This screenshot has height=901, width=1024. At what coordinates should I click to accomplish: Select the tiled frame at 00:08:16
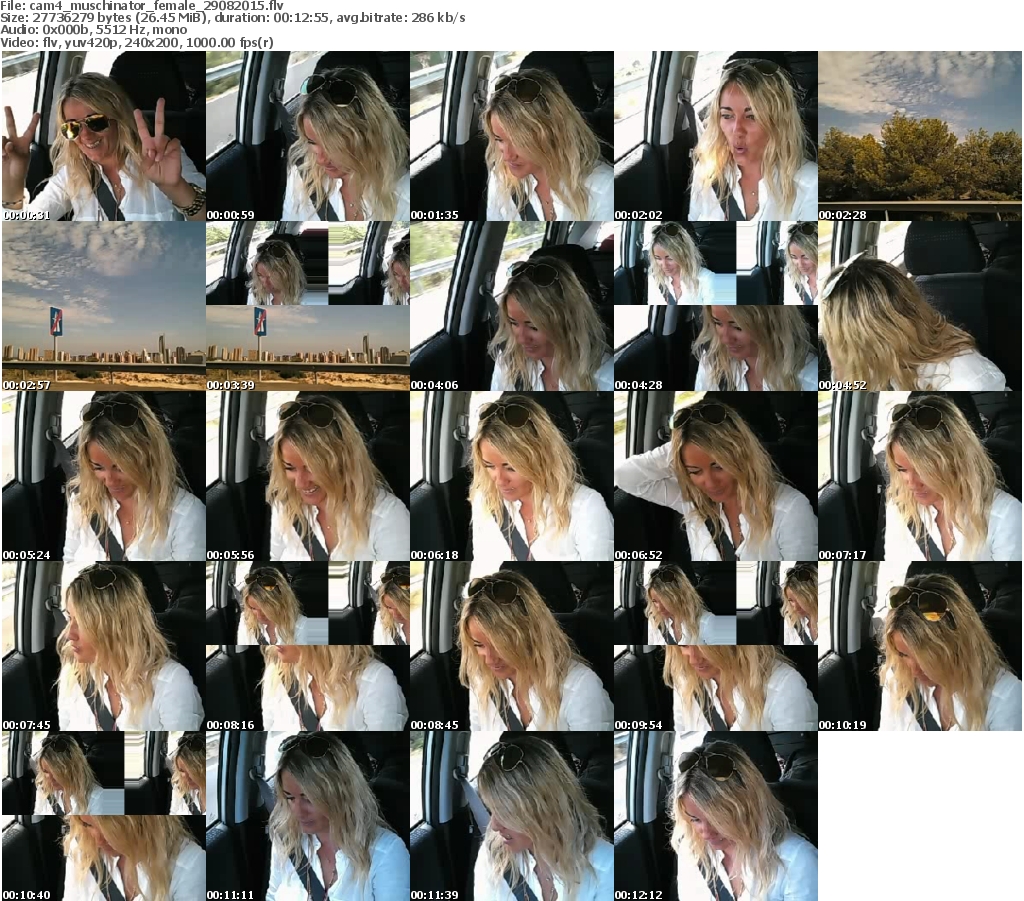point(308,646)
